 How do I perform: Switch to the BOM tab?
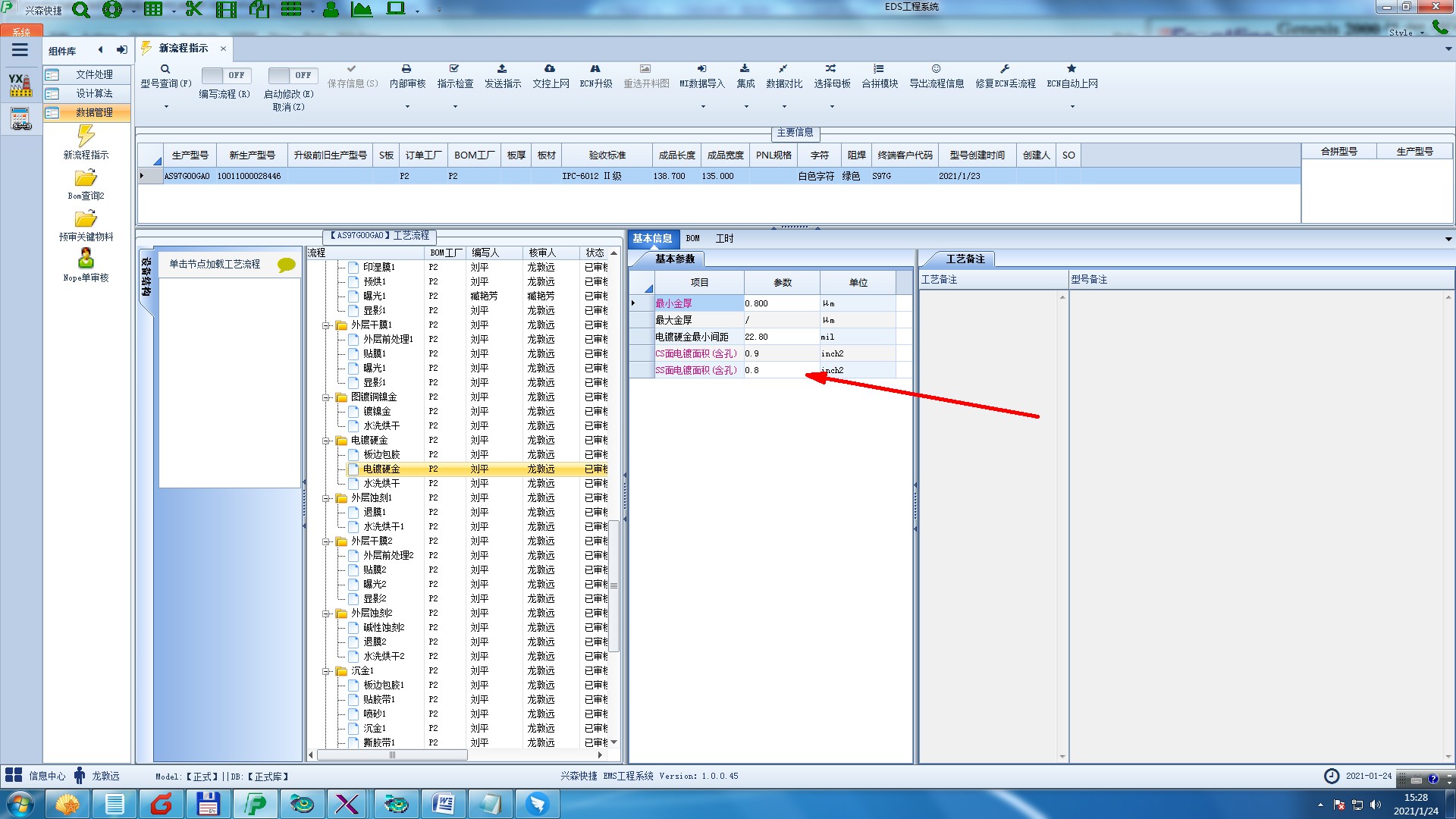coord(692,238)
